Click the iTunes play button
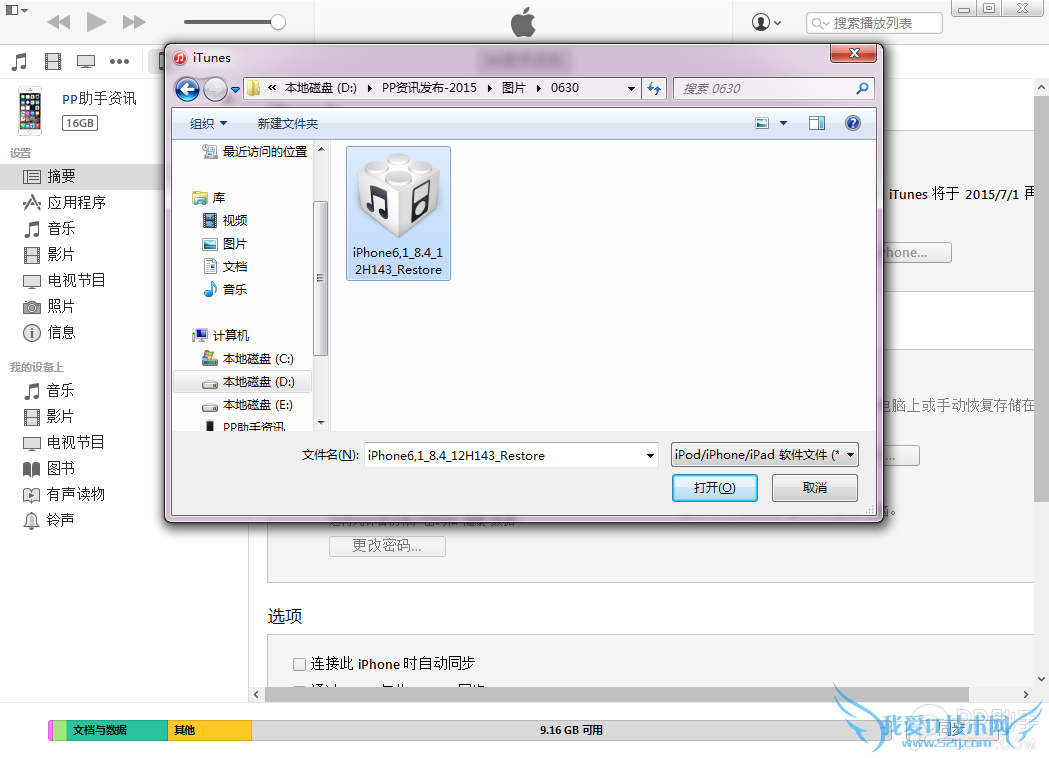 pyautogui.click(x=96, y=22)
